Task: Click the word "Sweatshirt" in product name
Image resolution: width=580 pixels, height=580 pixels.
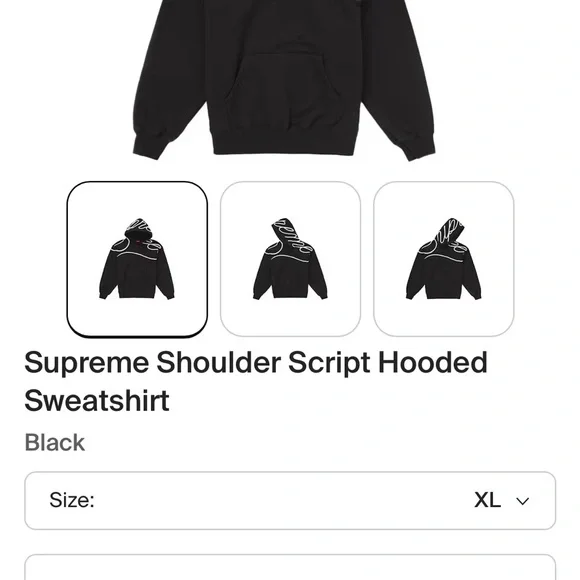Action: [97, 400]
